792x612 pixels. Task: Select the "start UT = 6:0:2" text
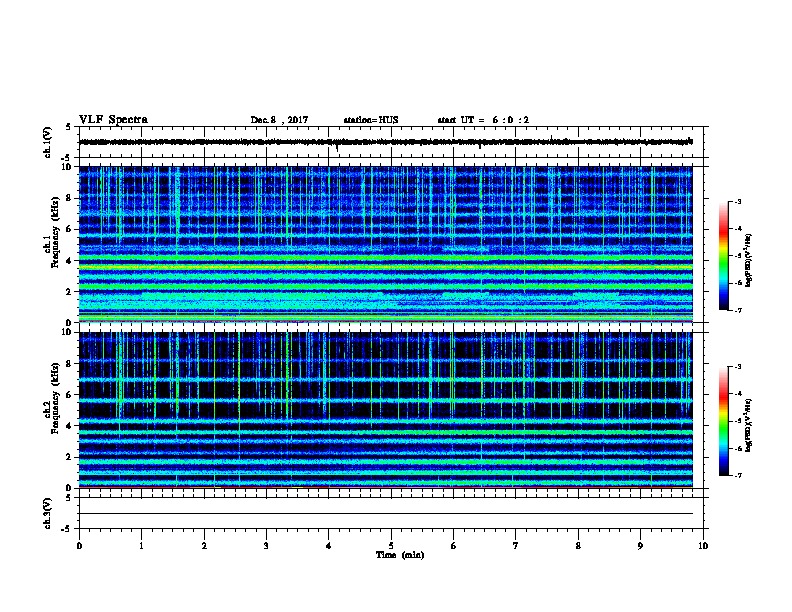pyautogui.click(x=483, y=120)
